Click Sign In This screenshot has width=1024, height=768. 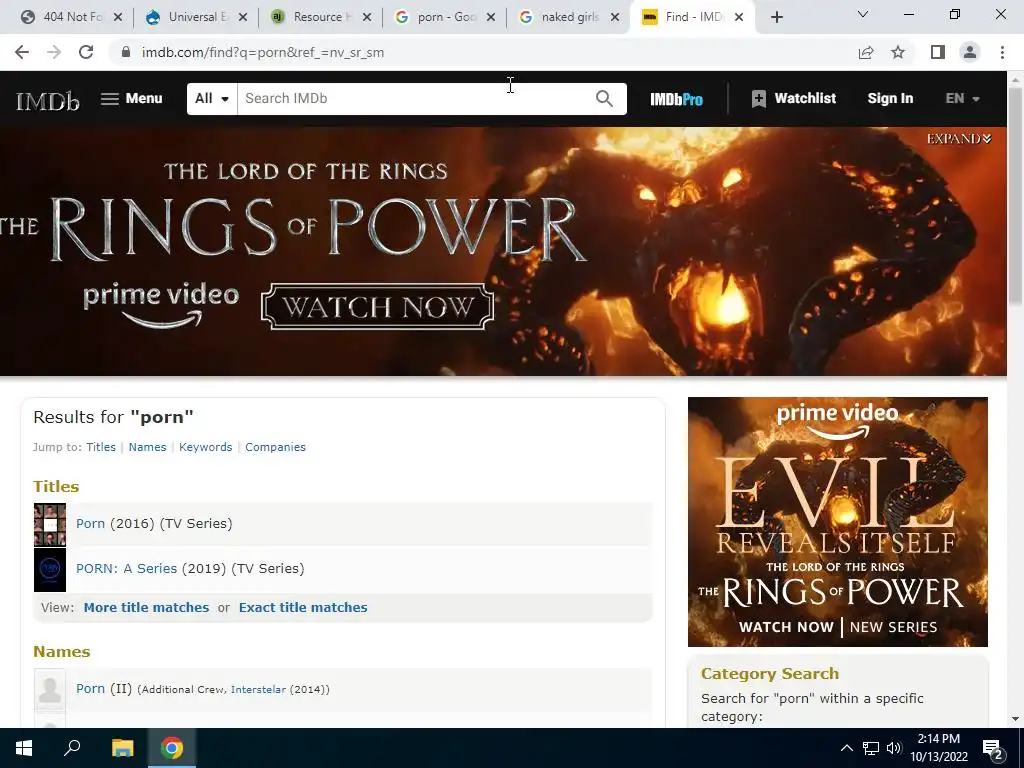coord(890,99)
